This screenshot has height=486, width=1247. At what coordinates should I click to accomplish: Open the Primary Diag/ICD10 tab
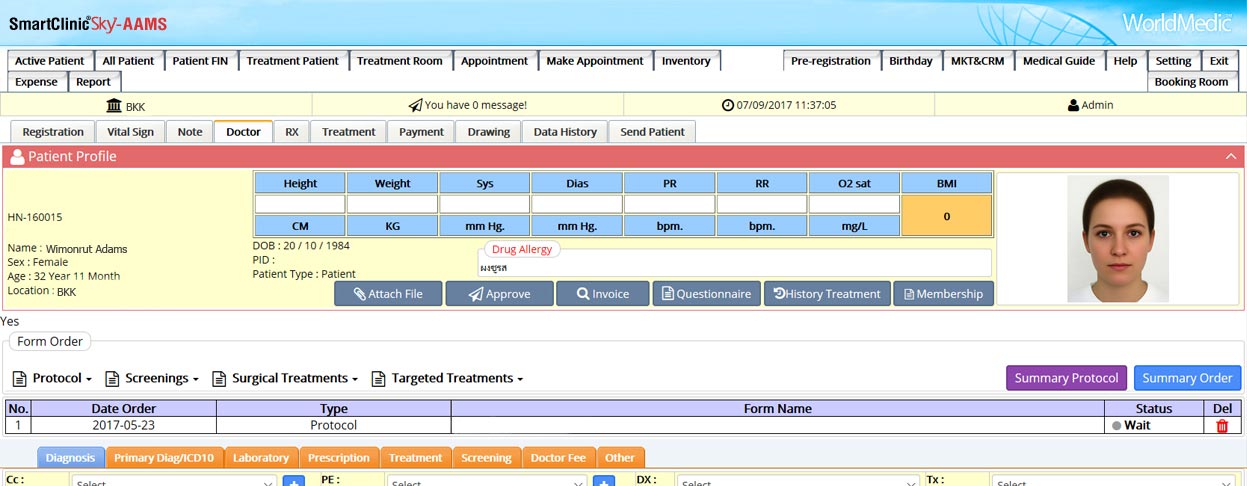pyautogui.click(x=164, y=458)
